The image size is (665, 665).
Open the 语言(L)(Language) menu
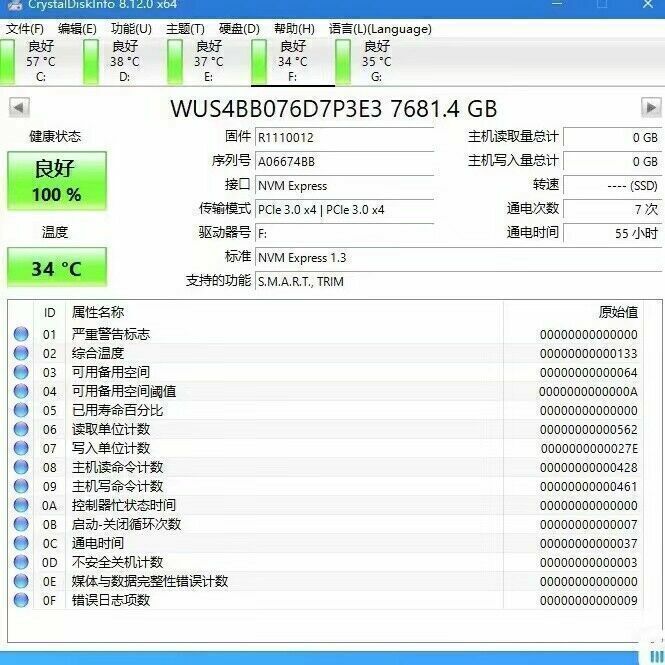[x=380, y=29]
